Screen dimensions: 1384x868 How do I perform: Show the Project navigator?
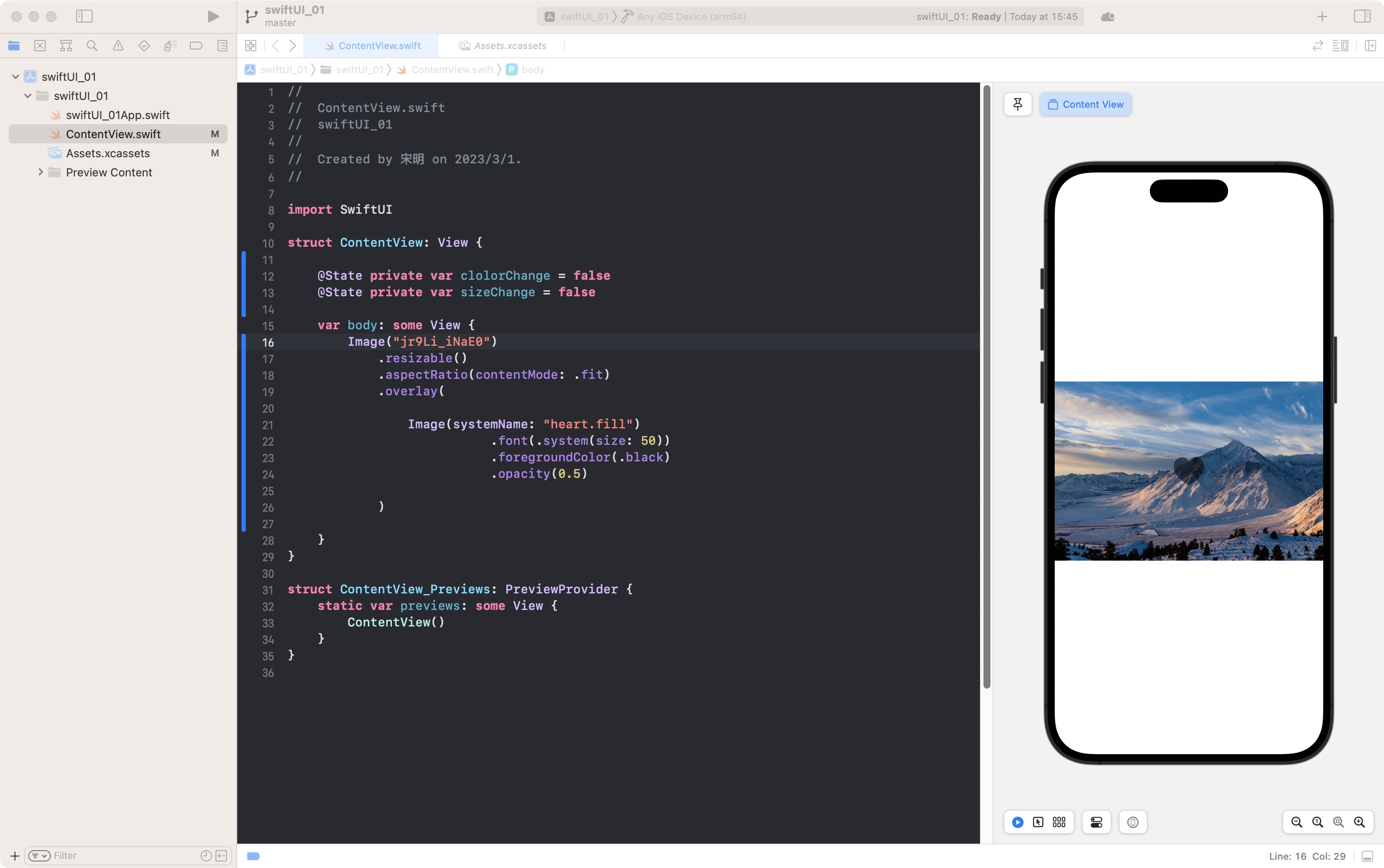pyautogui.click(x=14, y=45)
